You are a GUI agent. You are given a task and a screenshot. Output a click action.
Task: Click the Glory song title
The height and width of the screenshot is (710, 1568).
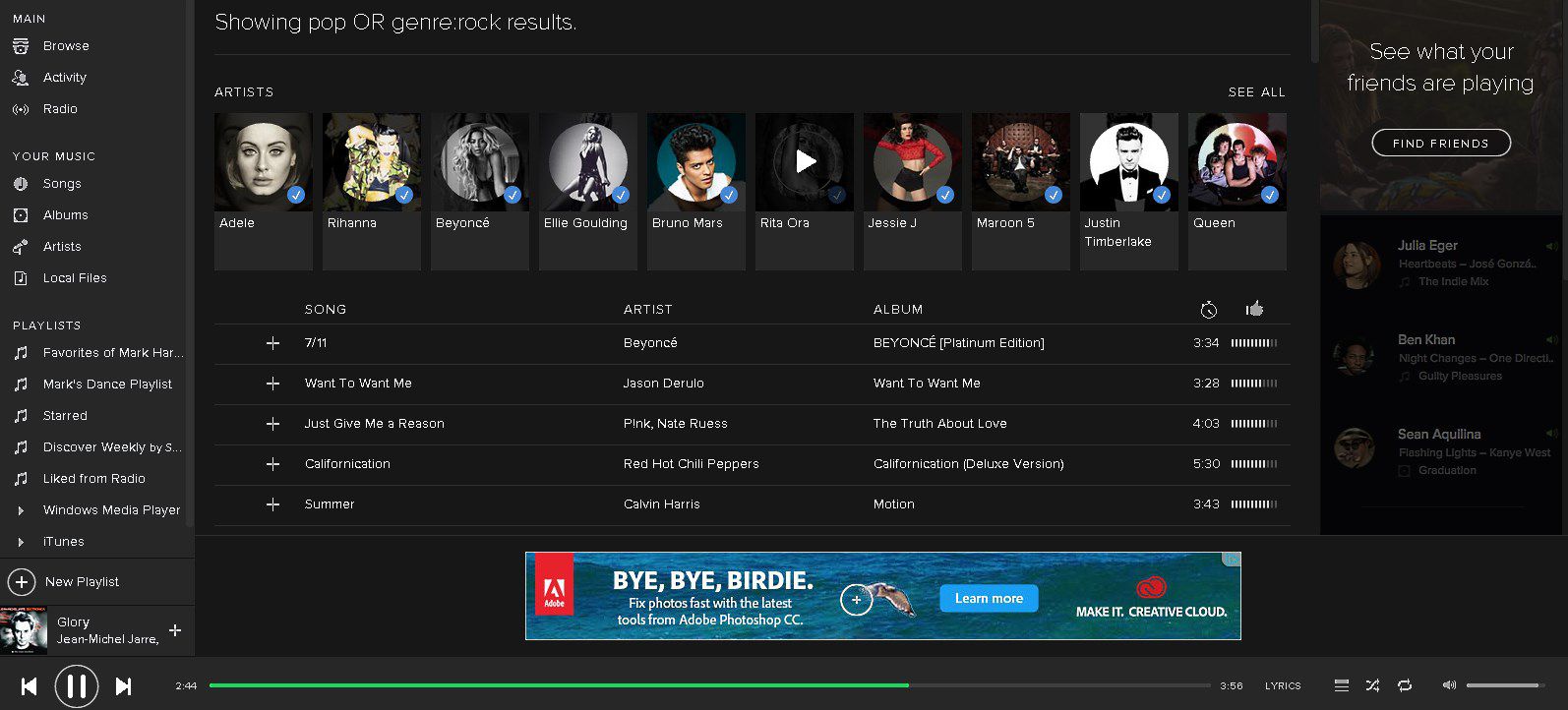pyautogui.click(x=73, y=622)
